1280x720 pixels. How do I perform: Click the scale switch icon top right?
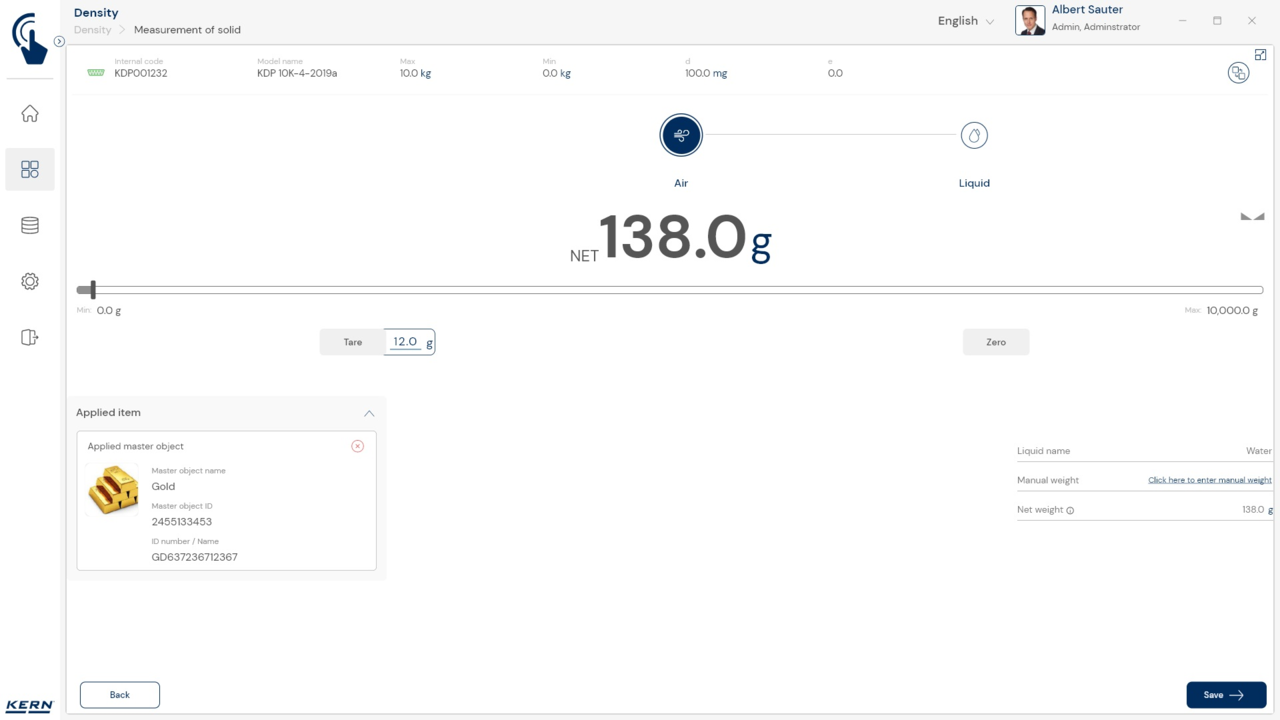click(x=1238, y=73)
